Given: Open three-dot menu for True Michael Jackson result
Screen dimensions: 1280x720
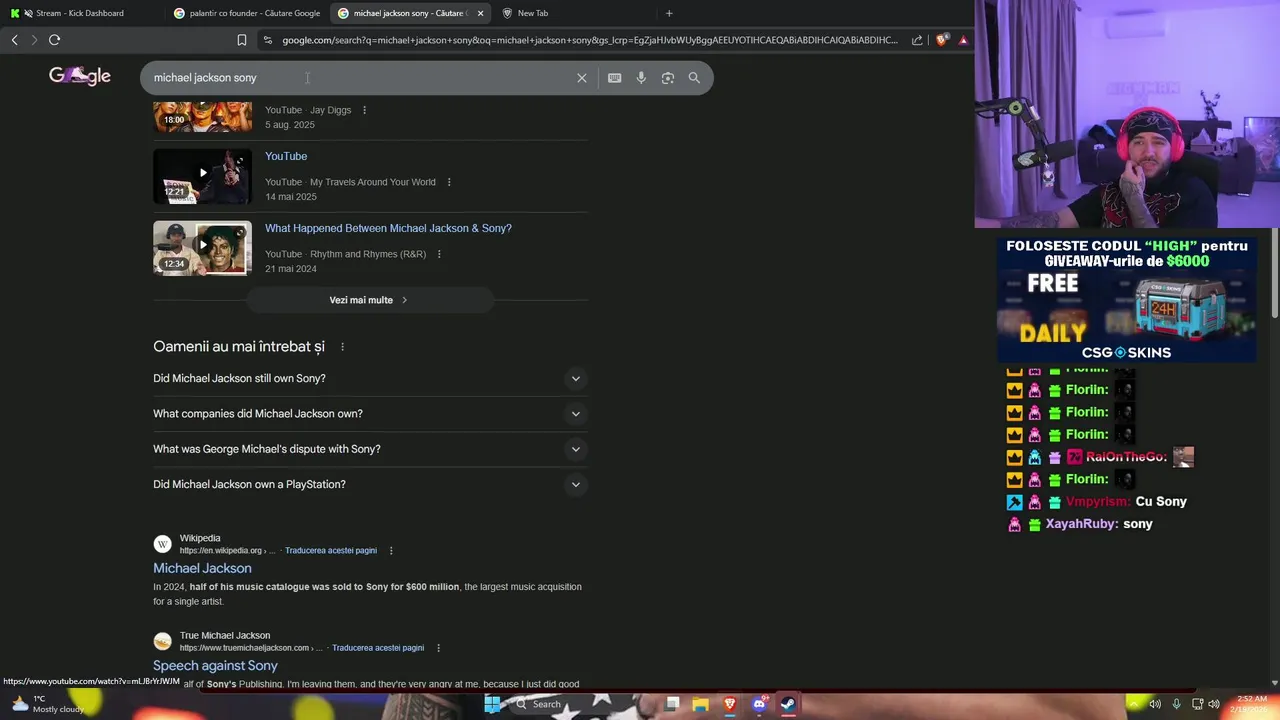Looking at the screenshot, I should (x=438, y=648).
